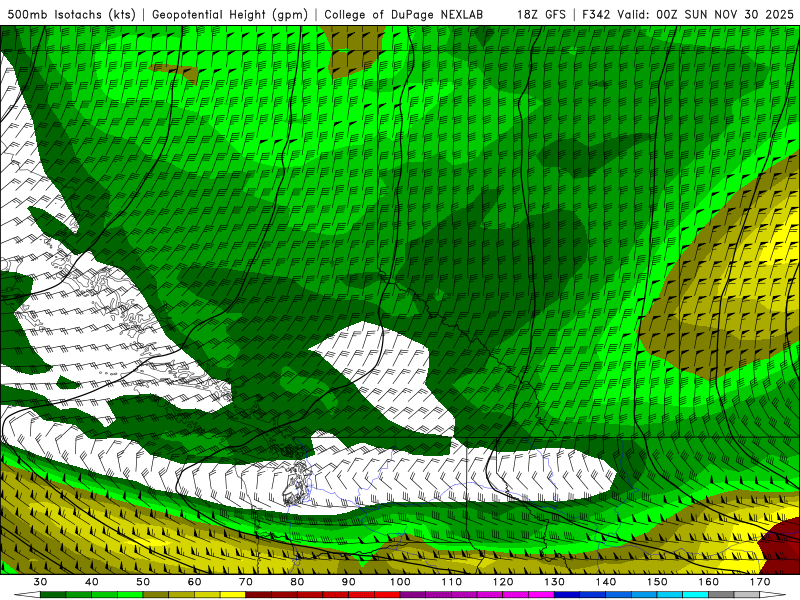This screenshot has height=600, width=800.
Task: Click the dark gray swatch right of 160
Action: click(x=721, y=595)
